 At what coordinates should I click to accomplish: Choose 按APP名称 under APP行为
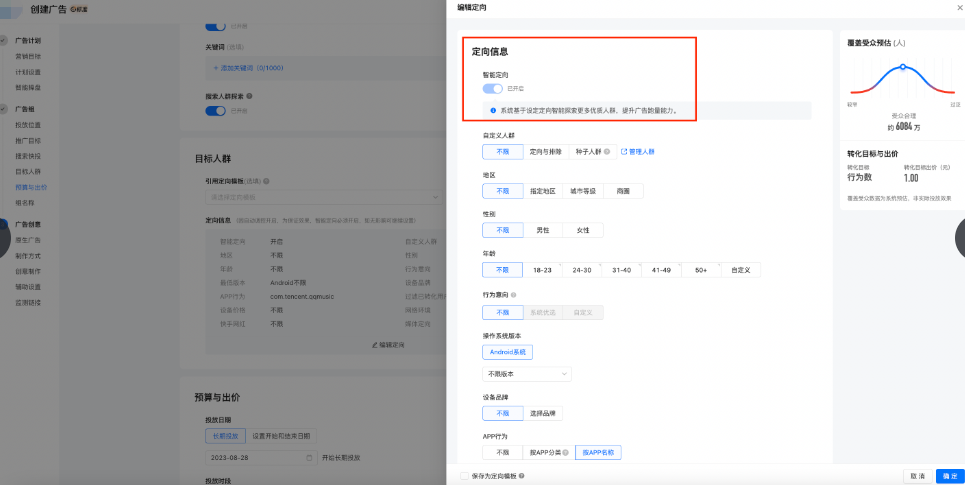coord(598,452)
